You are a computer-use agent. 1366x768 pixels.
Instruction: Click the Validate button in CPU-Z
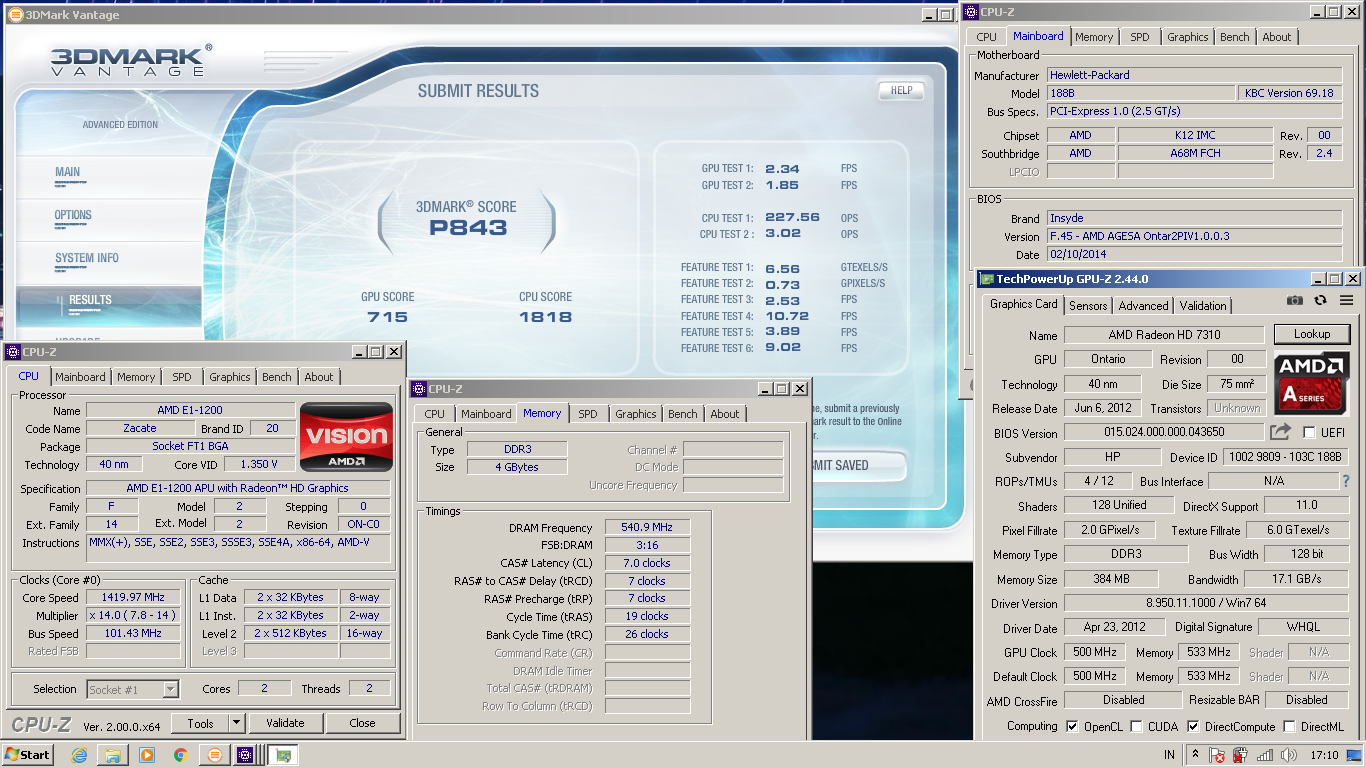(285, 723)
